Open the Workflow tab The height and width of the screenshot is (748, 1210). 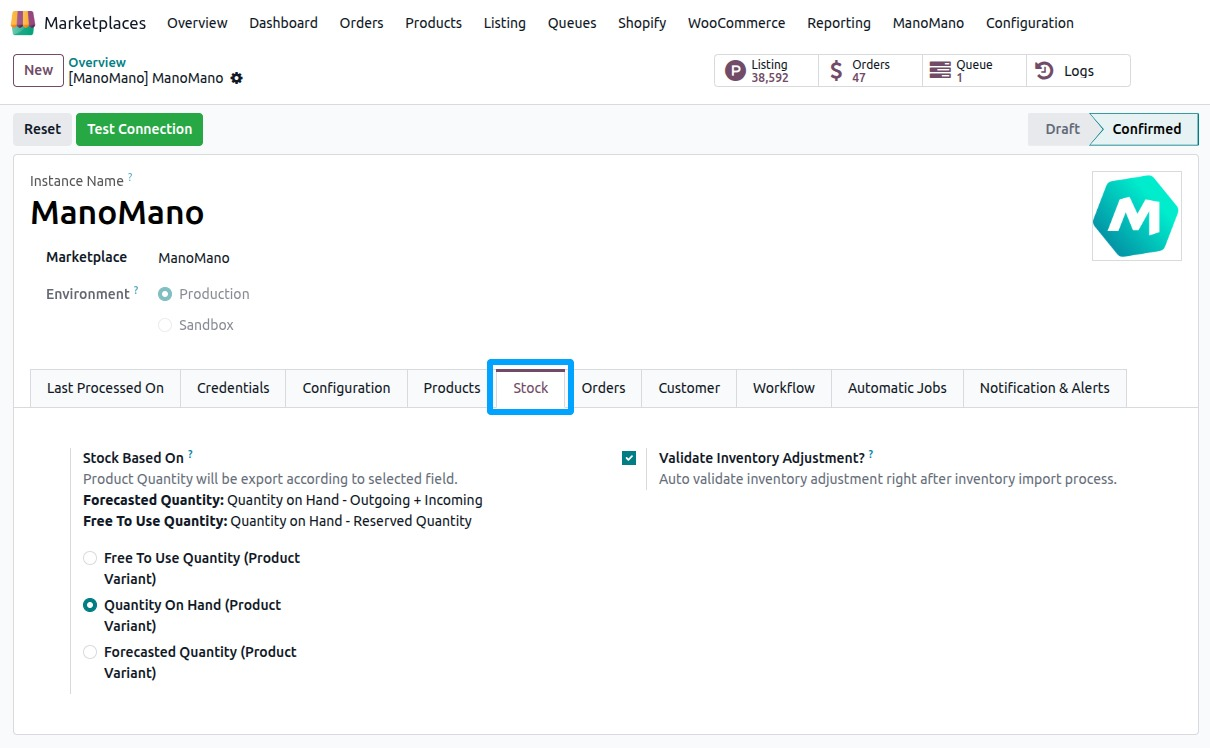(x=784, y=388)
